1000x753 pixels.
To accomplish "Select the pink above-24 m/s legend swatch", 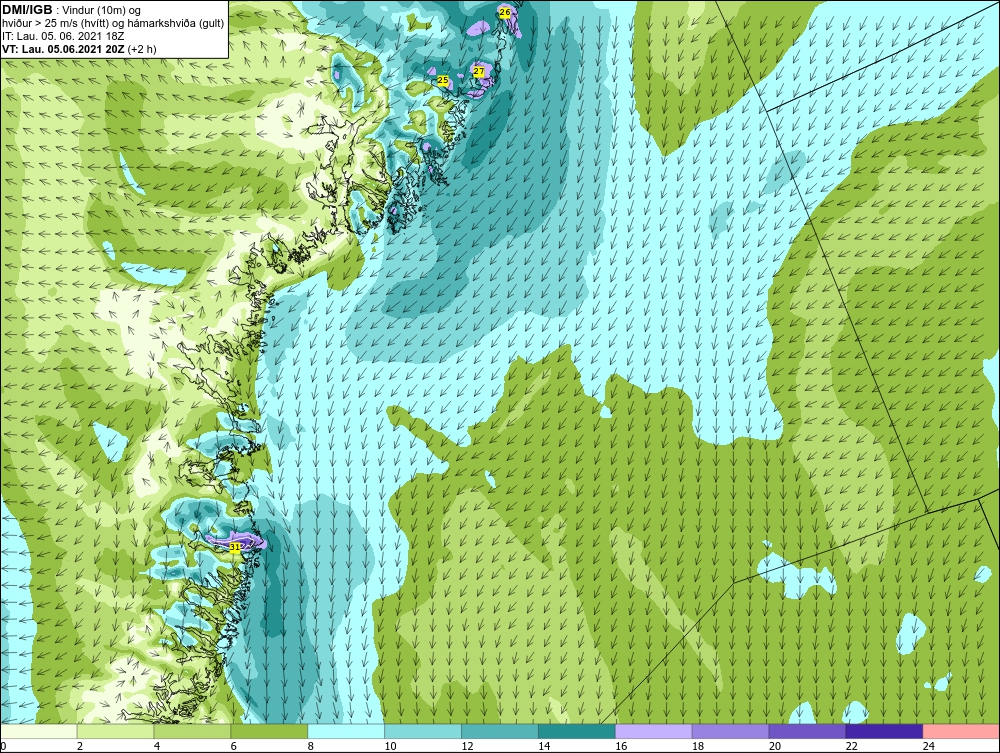I will (x=961, y=731).
